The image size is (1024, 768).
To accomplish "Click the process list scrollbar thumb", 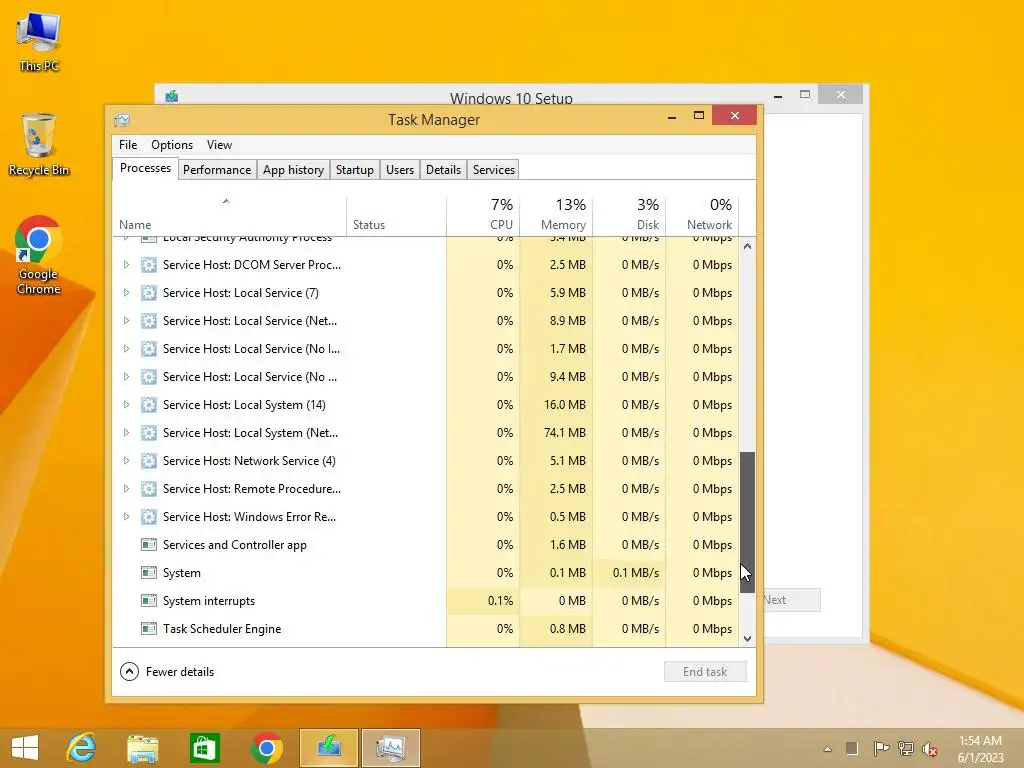I will coord(747,522).
